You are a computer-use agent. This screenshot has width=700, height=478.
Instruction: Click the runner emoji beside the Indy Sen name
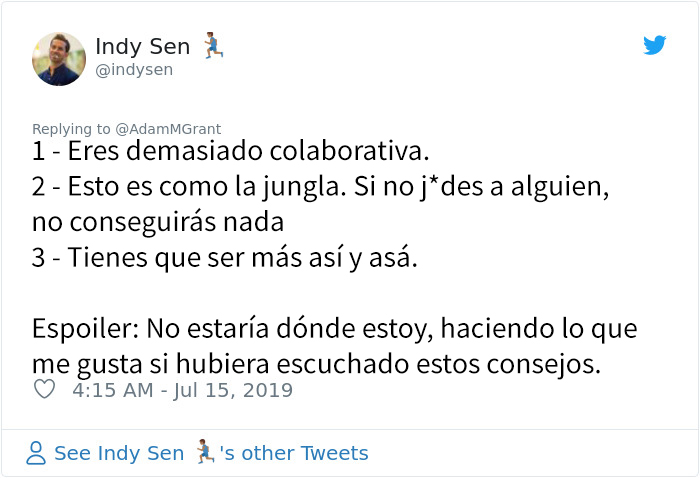[x=213, y=45]
